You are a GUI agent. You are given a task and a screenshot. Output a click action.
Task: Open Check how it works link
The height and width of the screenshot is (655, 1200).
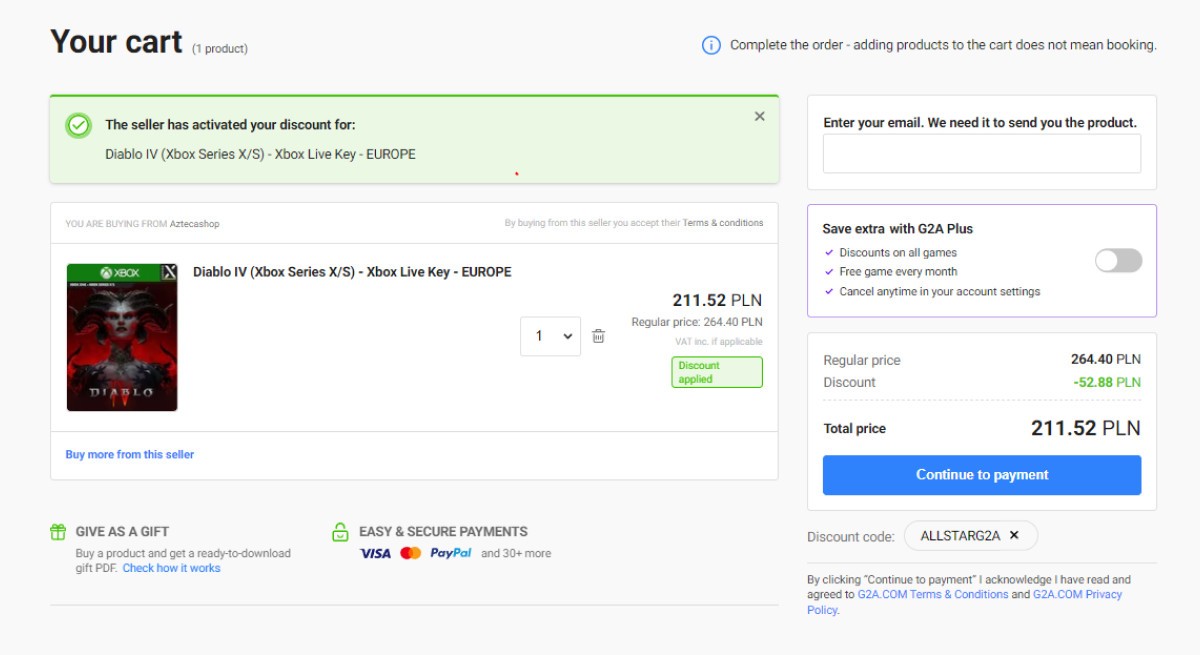[x=171, y=568]
